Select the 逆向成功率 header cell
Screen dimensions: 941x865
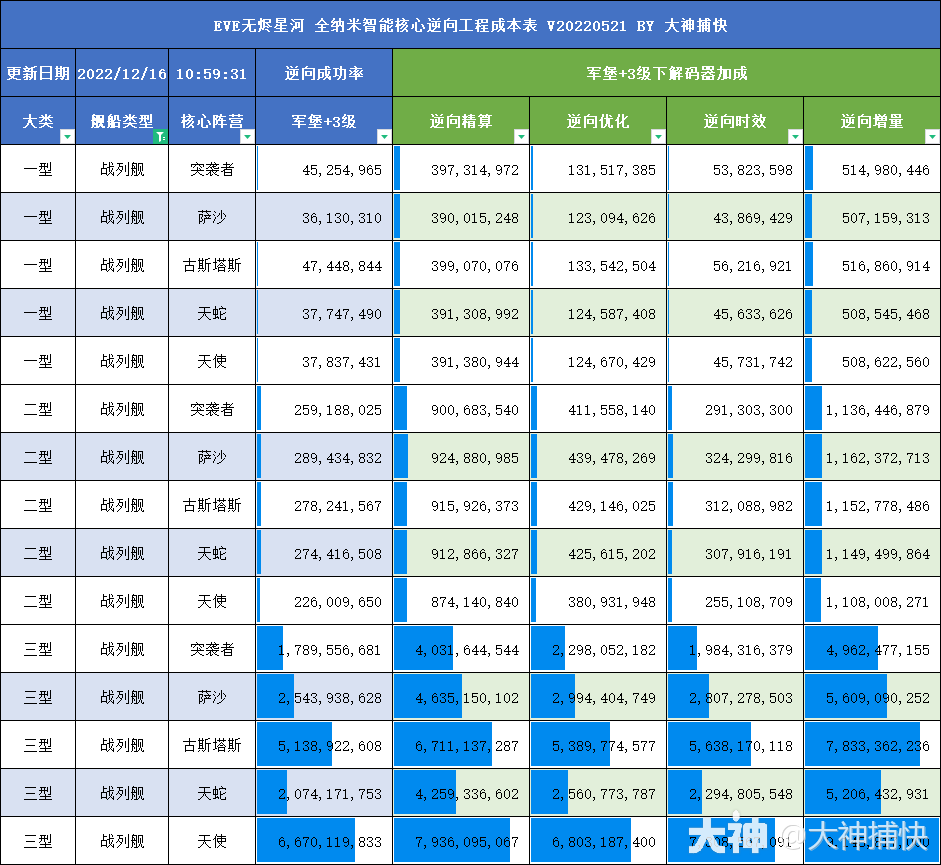324,72
